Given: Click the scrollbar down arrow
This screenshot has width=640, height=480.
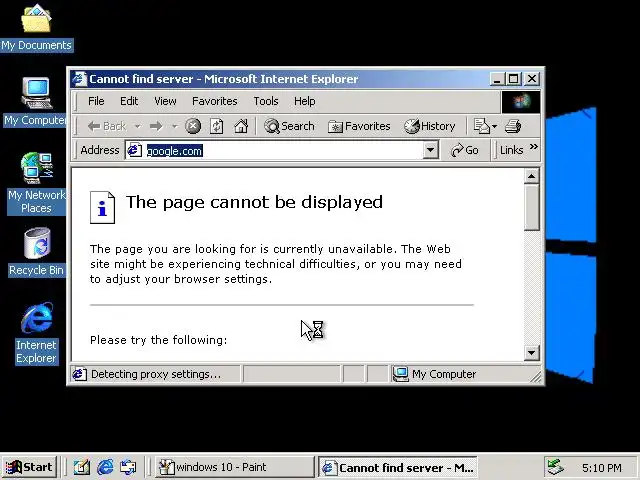Looking at the screenshot, I should [x=531, y=353].
